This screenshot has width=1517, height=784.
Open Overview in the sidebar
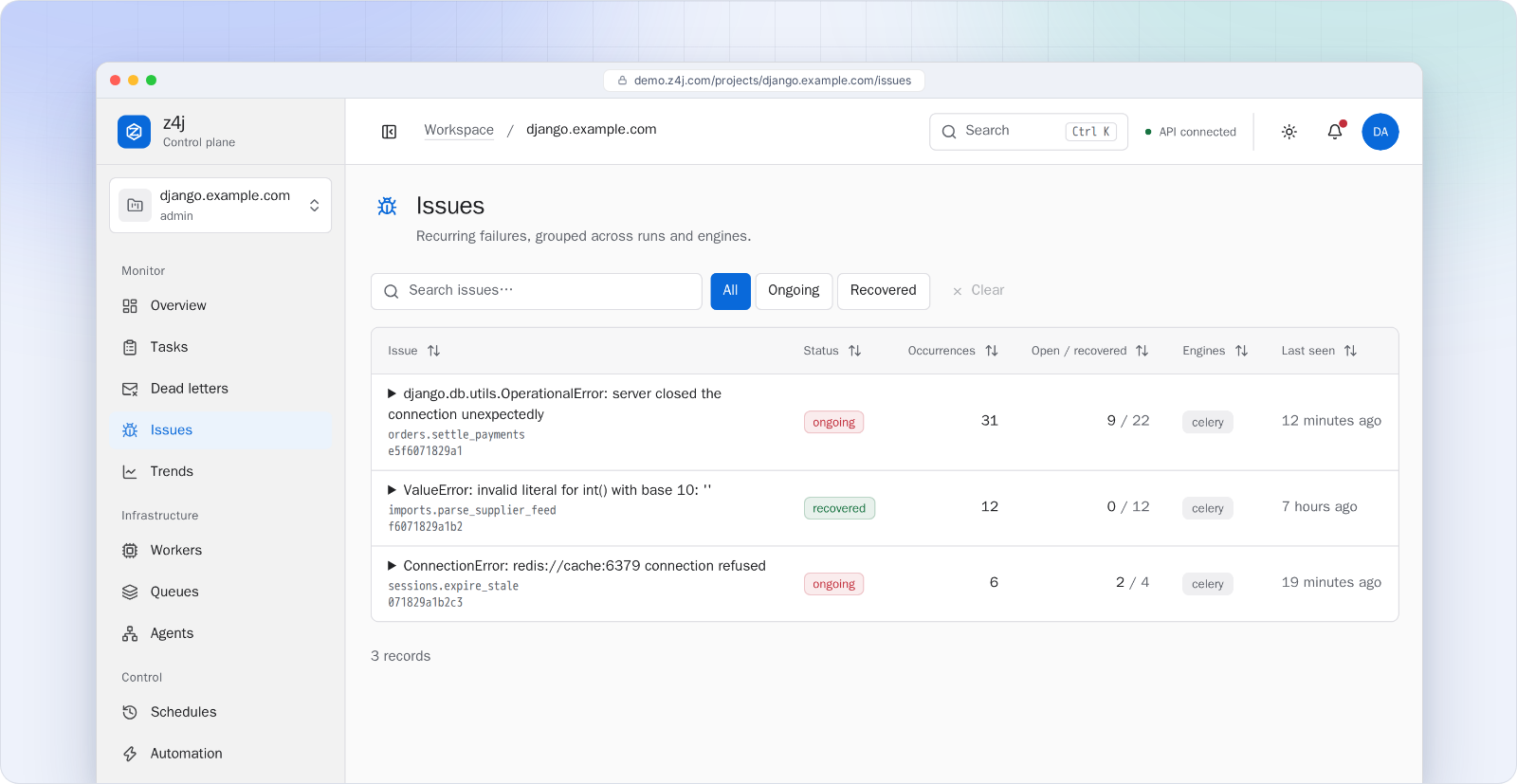[x=220, y=306]
